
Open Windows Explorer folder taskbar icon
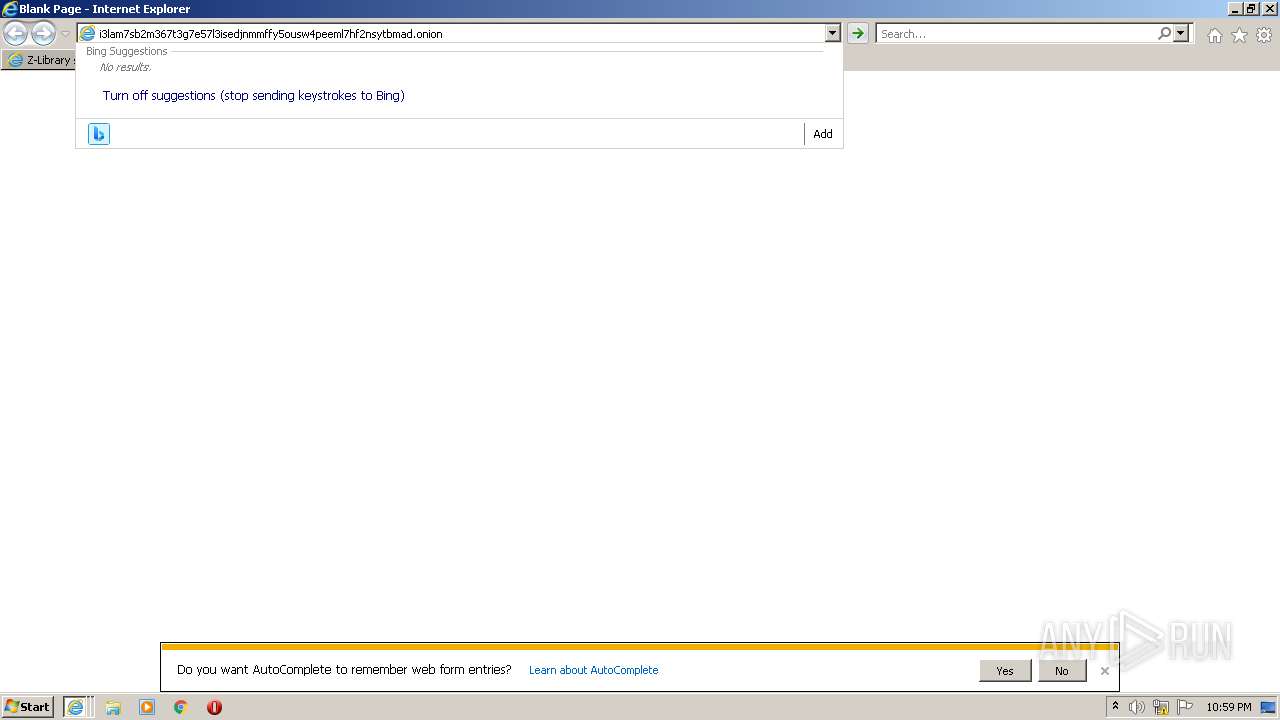click(x=113, y=707)
